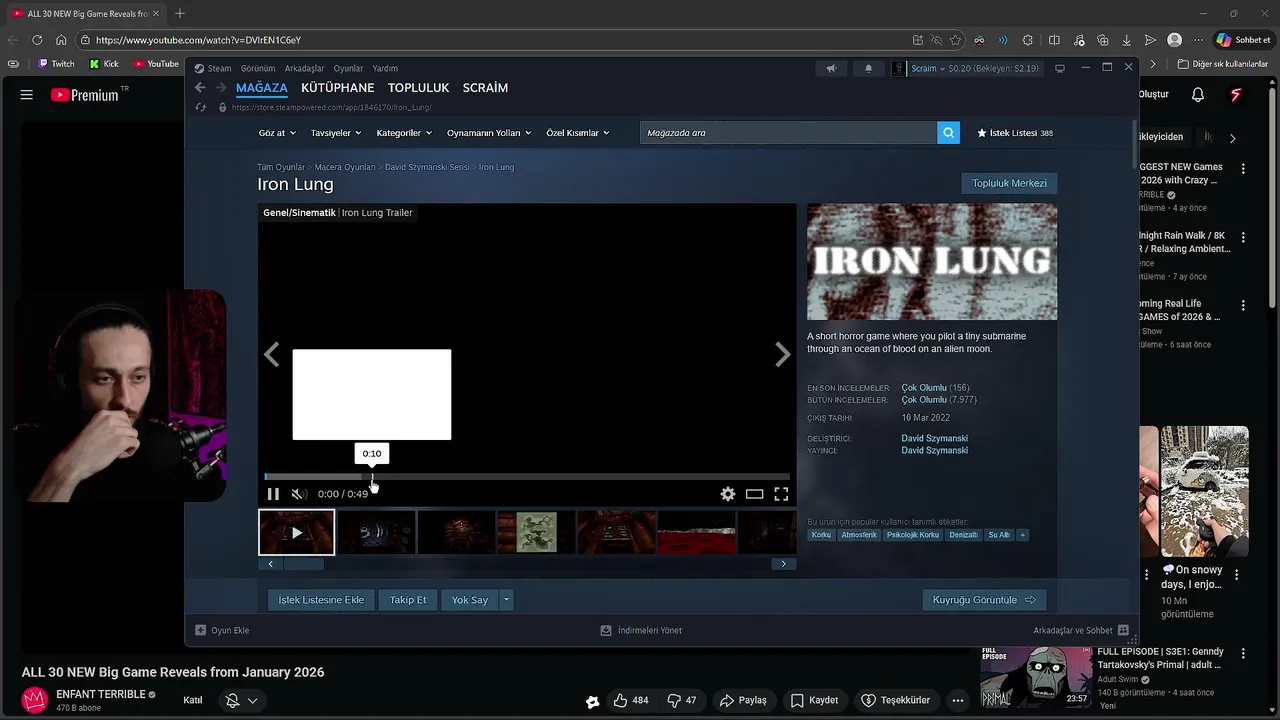Open the YouTube hamburger menu
The image size is (1280, 720).
click(x=27, y=95)
